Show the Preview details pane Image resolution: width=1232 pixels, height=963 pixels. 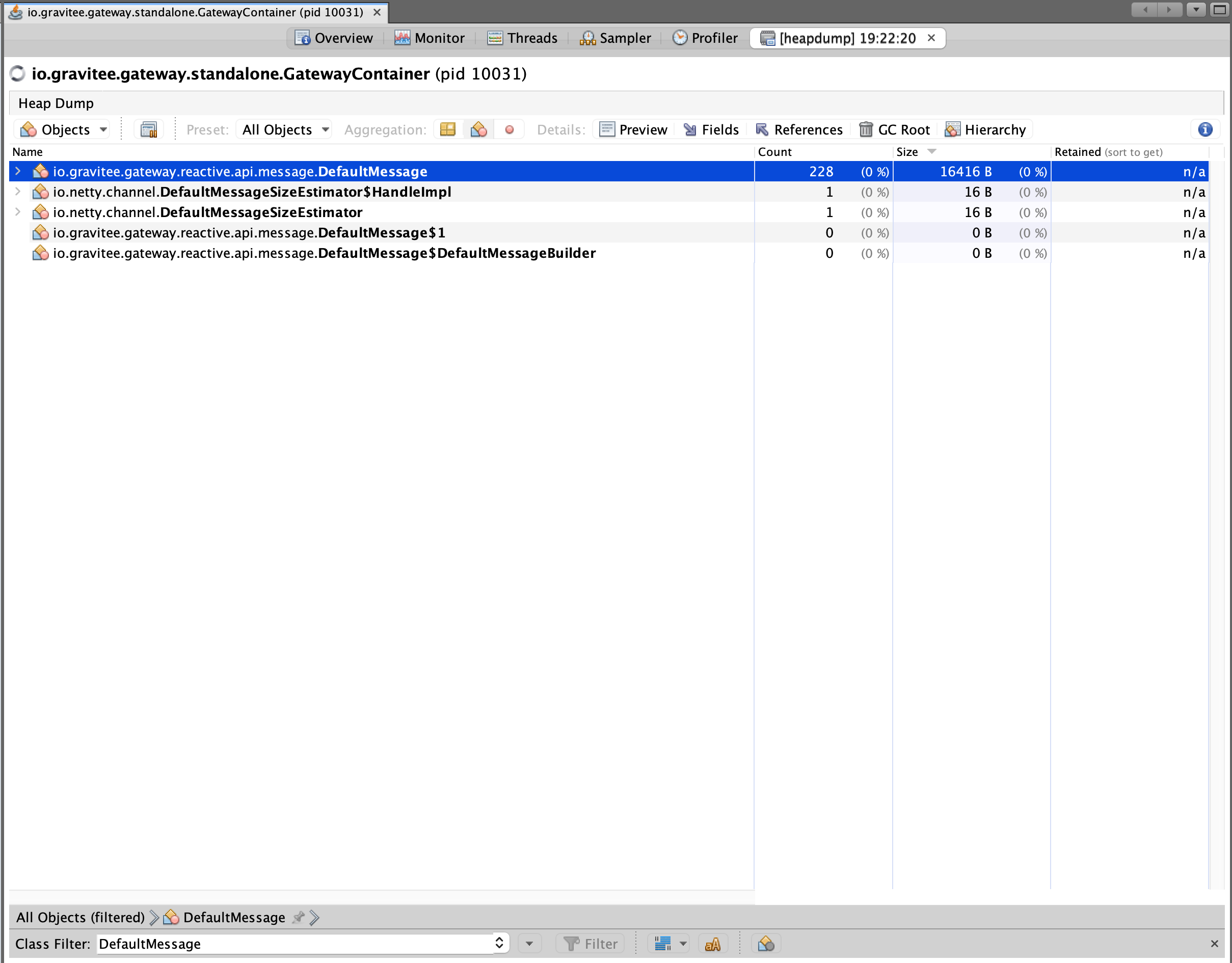pos(633,130)
